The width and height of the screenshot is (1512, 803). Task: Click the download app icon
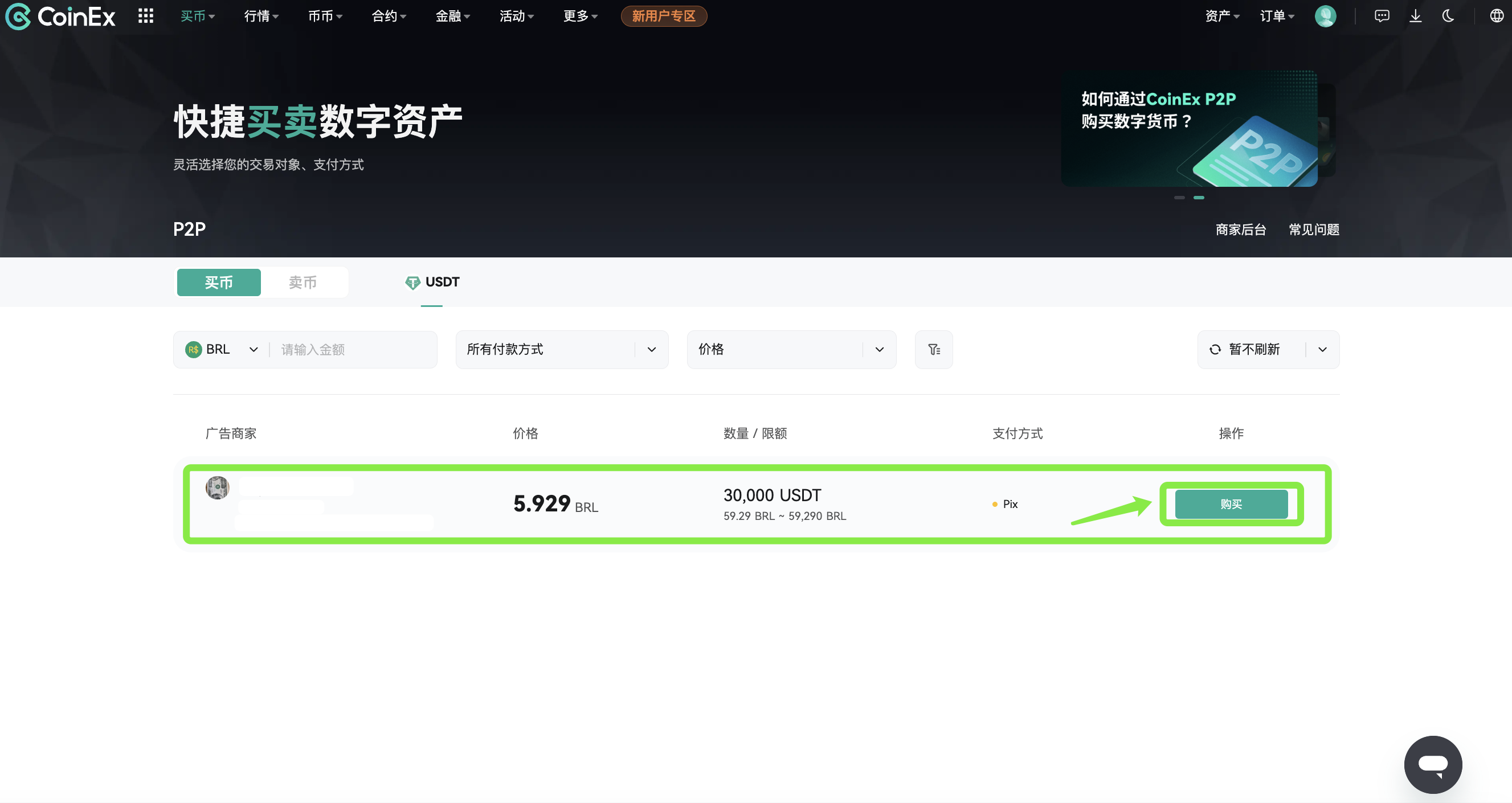pos(1415,16)
